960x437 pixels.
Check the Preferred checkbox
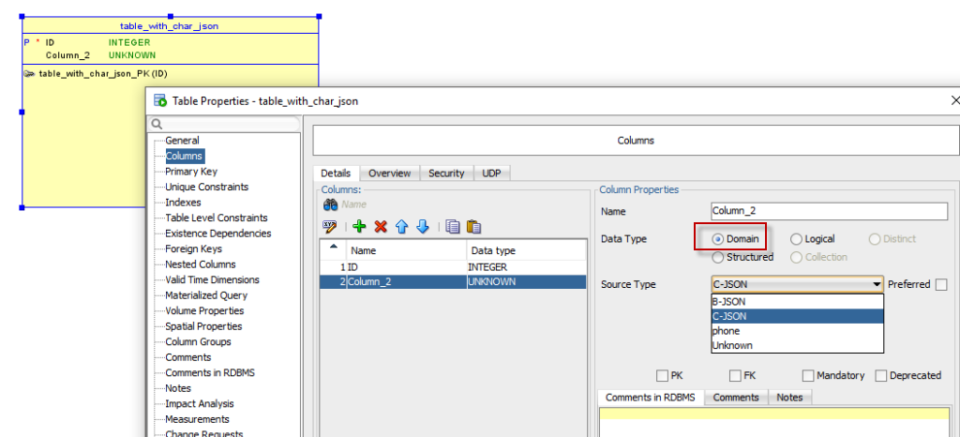point(941,285)
